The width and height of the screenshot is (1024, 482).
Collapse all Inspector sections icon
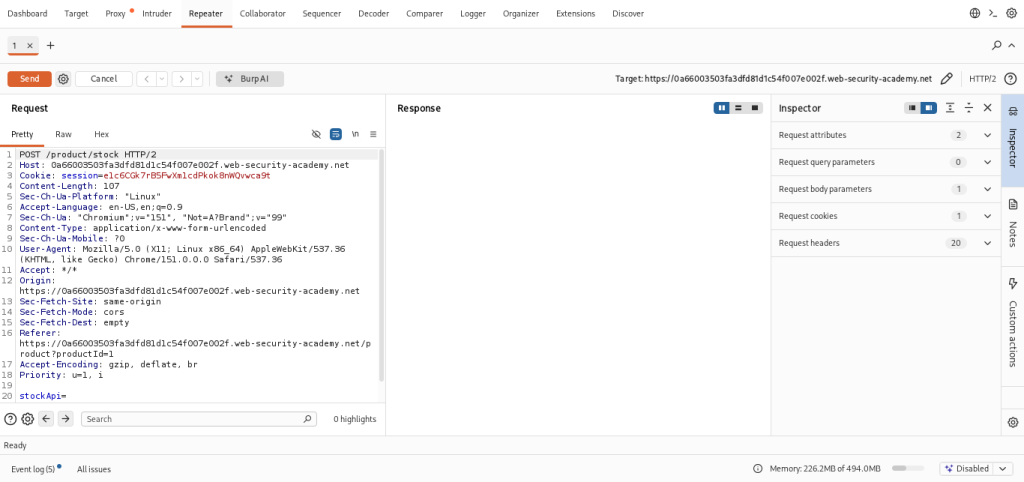coord(969,108)
